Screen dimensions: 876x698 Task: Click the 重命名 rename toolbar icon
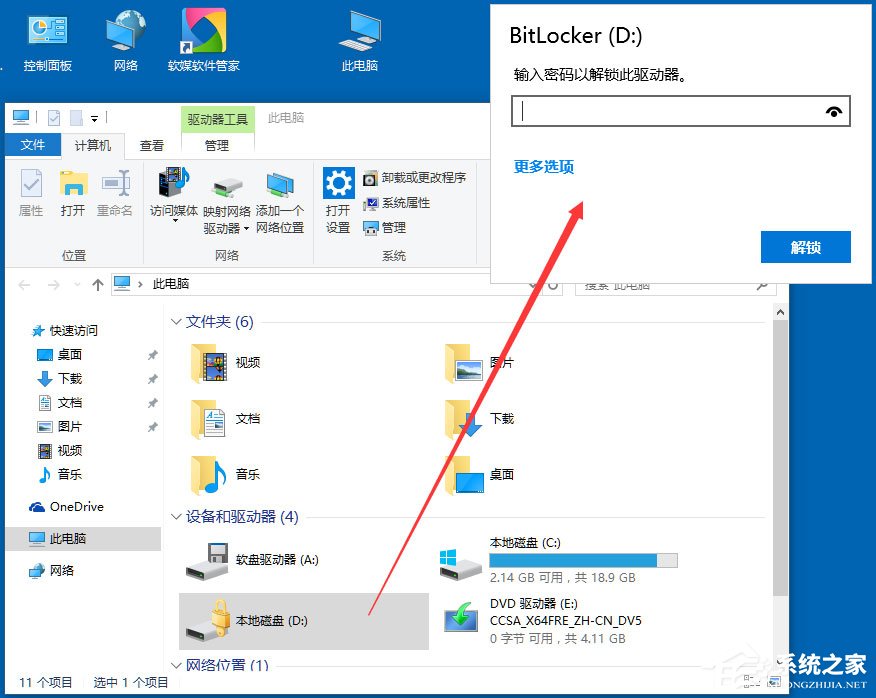click(116, 193)
